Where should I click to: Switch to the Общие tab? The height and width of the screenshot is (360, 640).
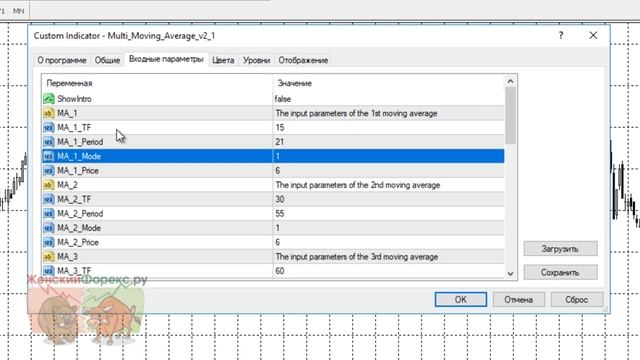tap(107, 60)
